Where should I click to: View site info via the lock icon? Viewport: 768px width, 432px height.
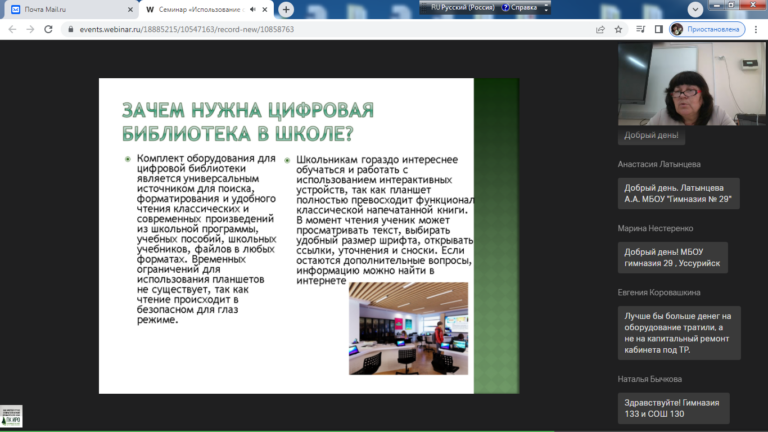coord(70,29)
